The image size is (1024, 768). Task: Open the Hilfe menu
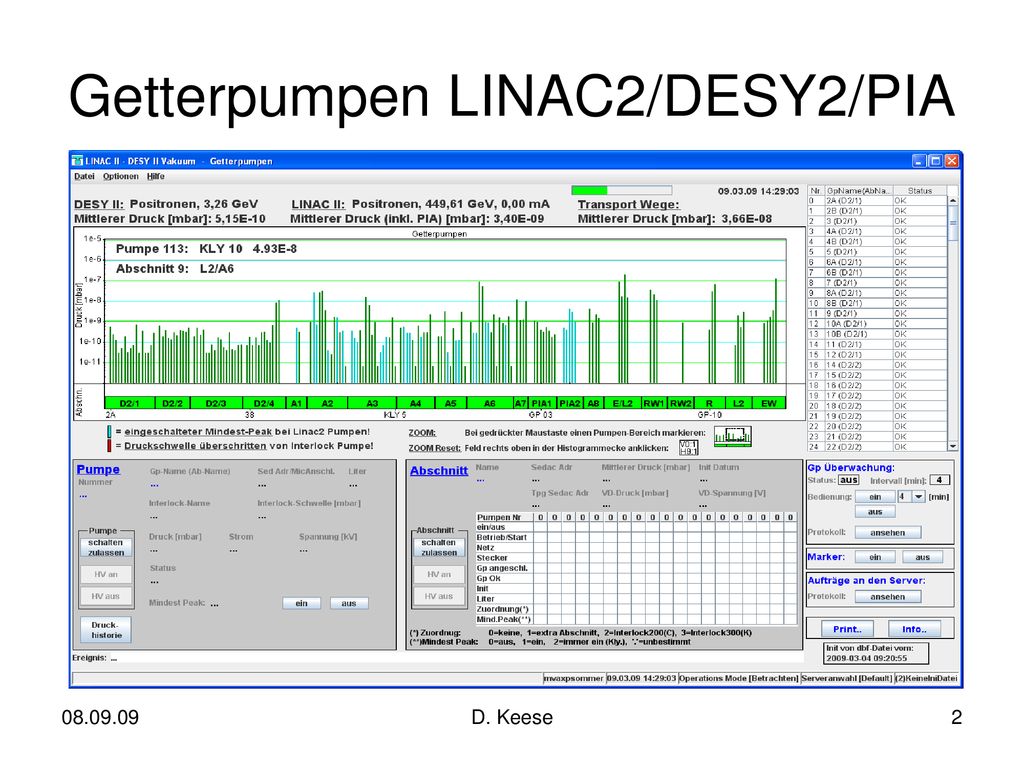coord(155,176)
